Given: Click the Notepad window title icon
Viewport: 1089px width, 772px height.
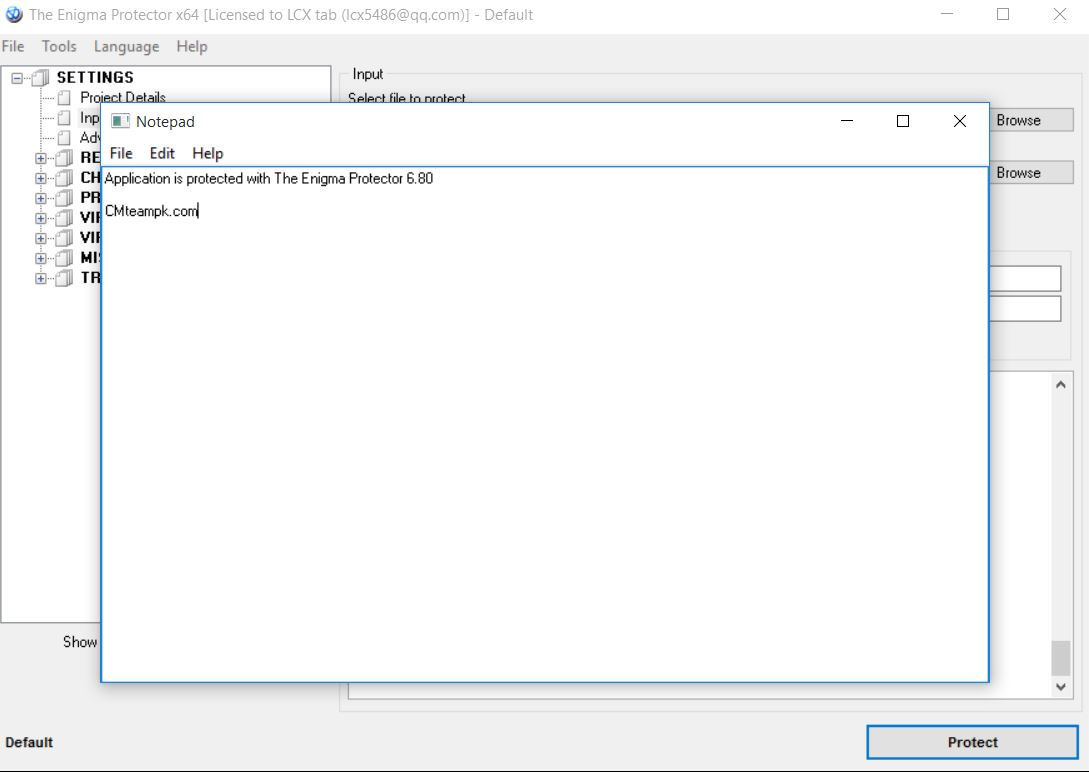Looking at the screenshot, I should 121,121.
